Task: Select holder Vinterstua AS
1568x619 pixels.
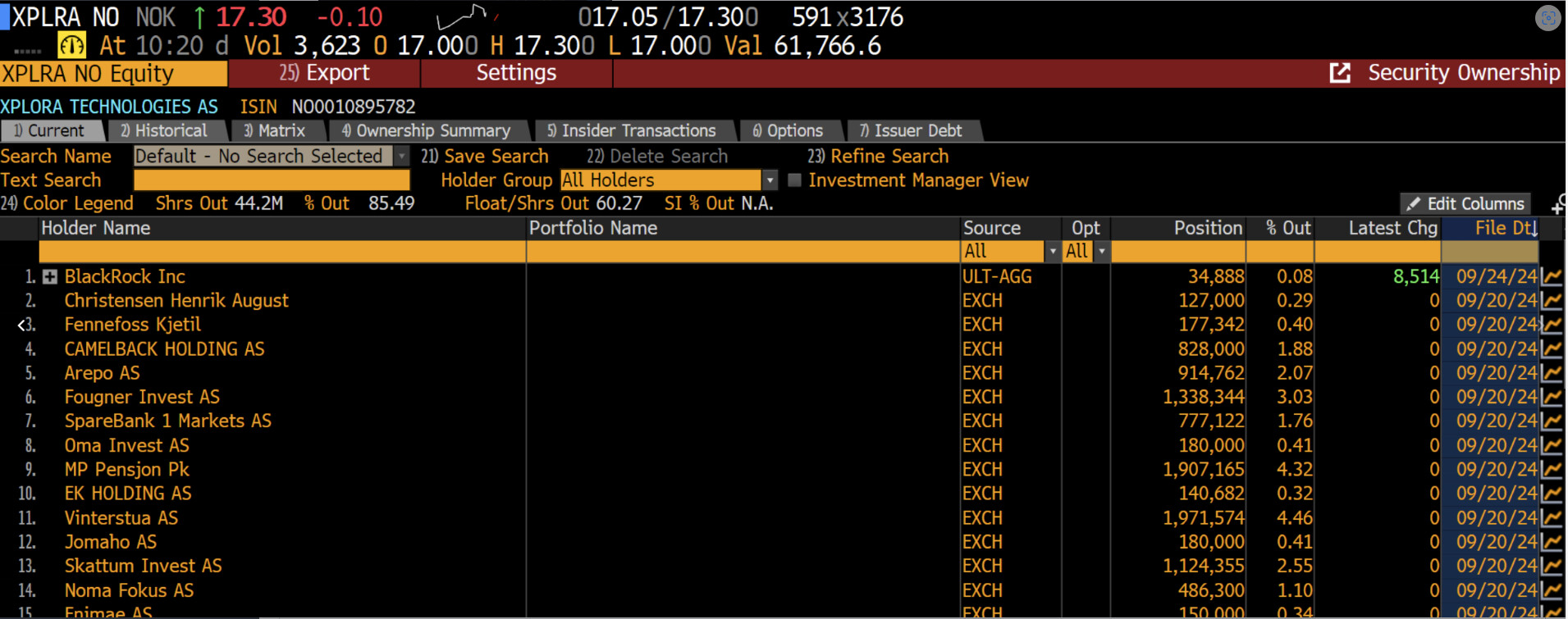Action: (121, 518)
